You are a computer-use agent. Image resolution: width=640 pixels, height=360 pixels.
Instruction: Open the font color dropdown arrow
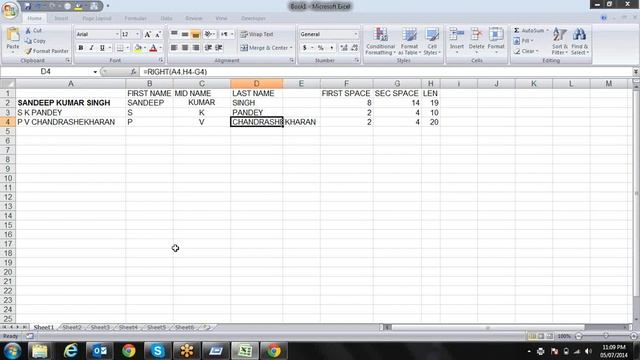[160, 48]
